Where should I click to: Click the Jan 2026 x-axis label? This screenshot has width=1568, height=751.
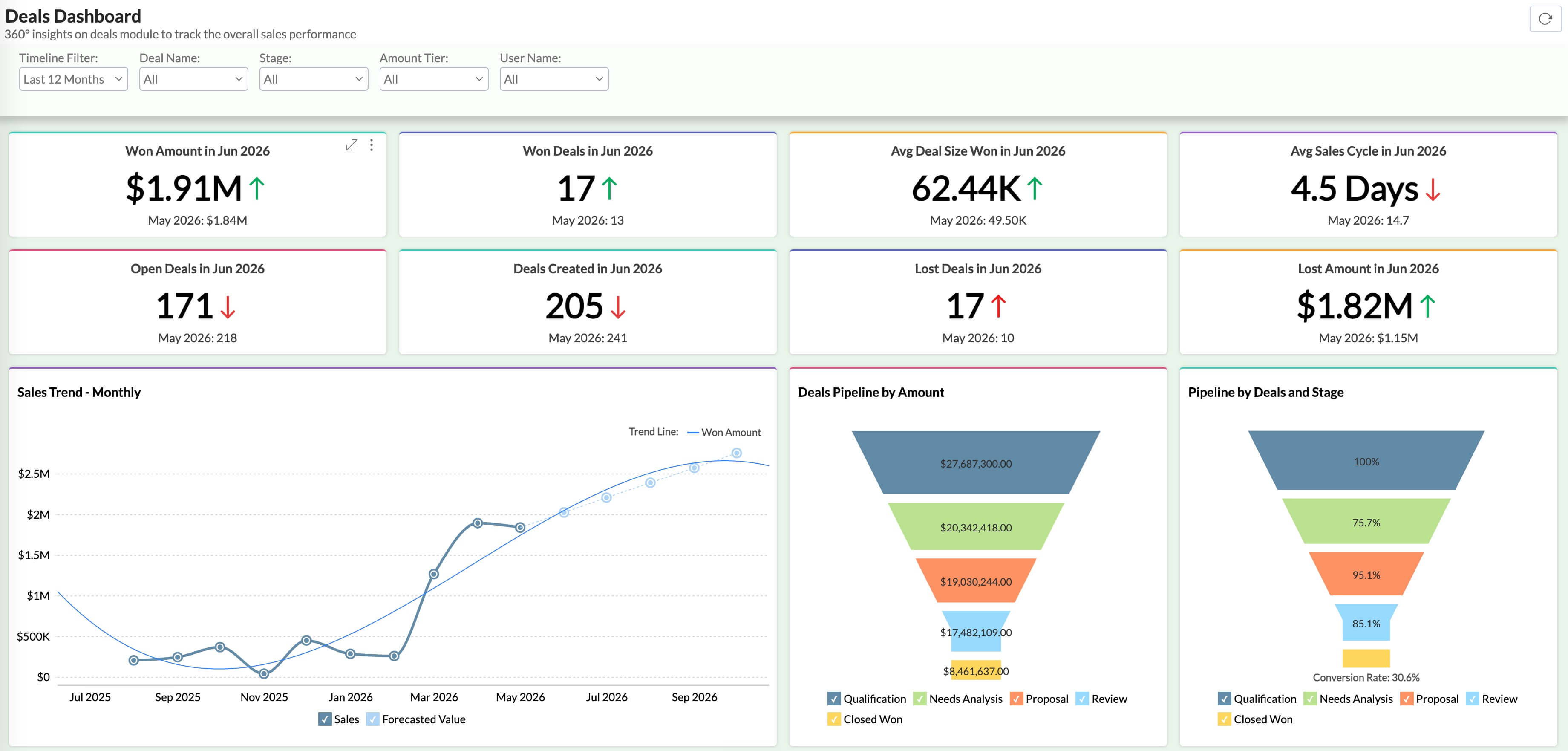pyautogui.click(x=350, y=697)
